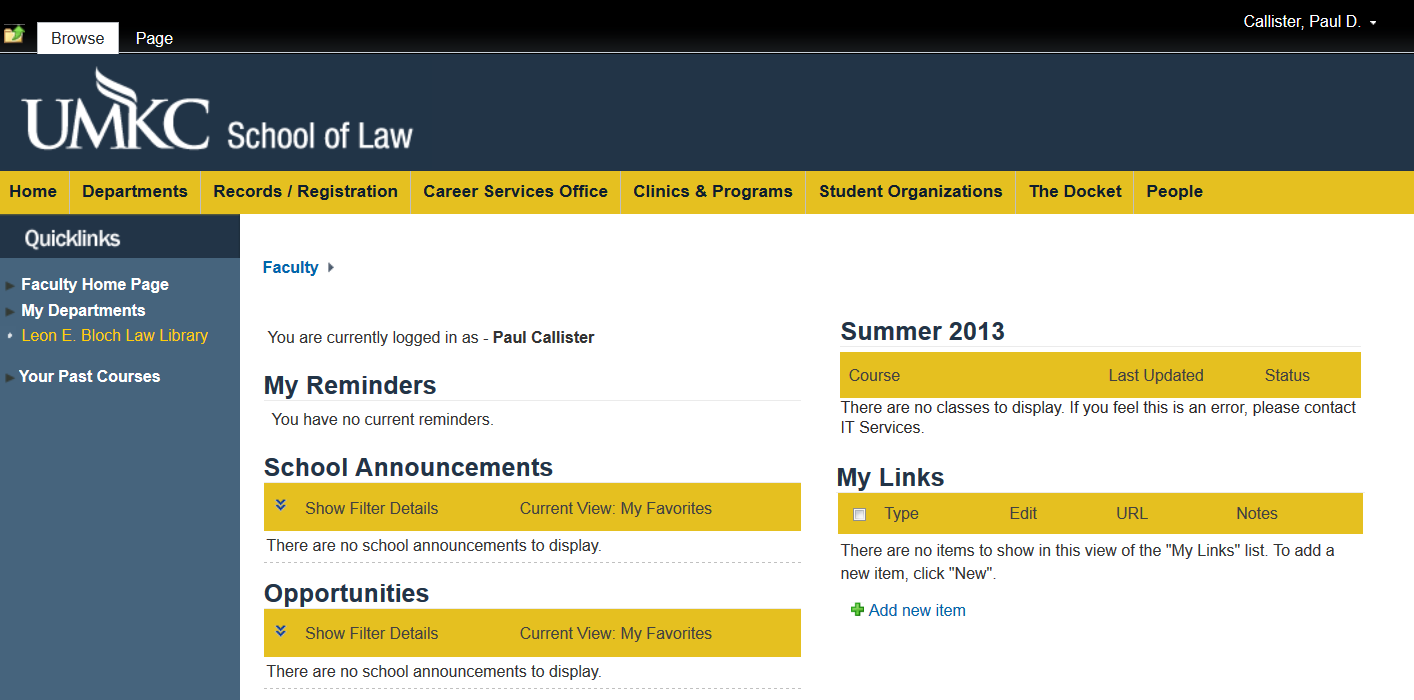The image size is (1414, 700).
Task: Click the Paul Callister logged-in name
Action: coord(543,337)
